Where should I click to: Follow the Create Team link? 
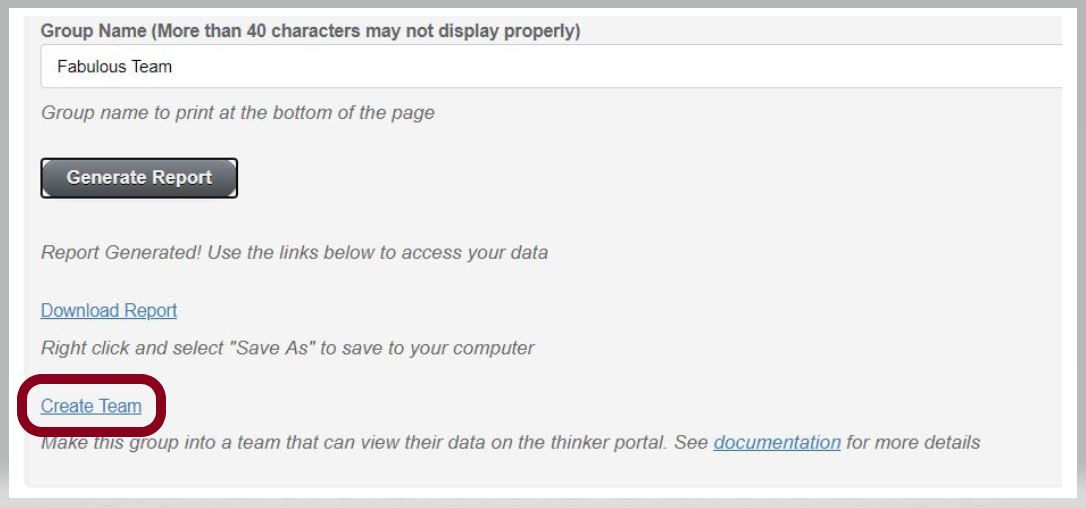[x=91, y=406]
